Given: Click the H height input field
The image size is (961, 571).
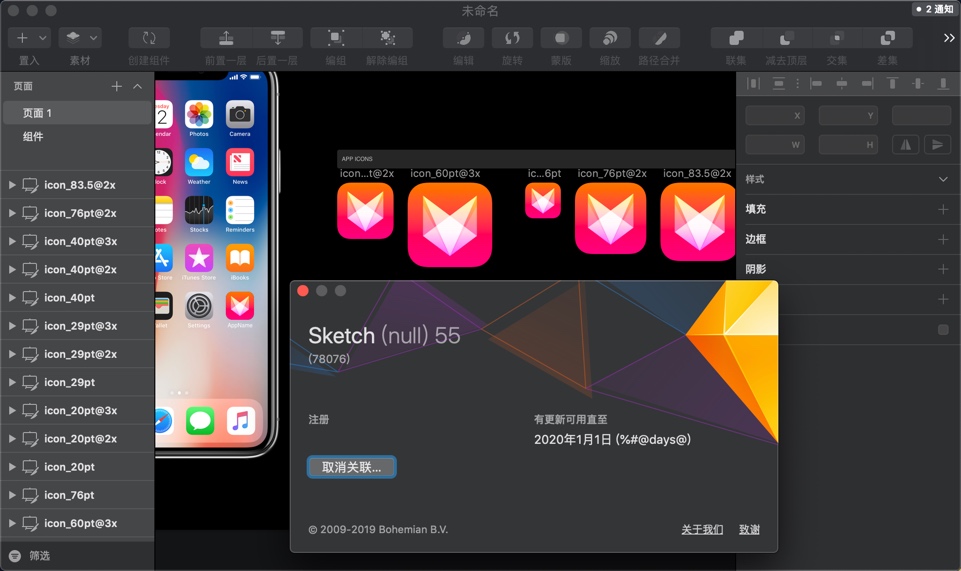Looking at the screenshot, I should point(848,145).
